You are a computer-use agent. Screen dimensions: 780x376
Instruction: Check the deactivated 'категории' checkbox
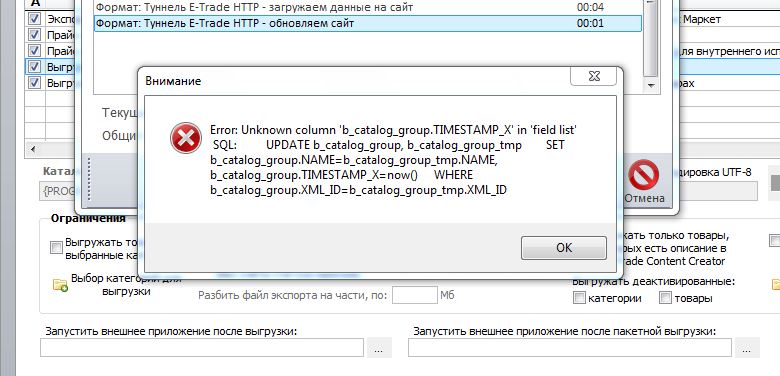pos(579,298)
